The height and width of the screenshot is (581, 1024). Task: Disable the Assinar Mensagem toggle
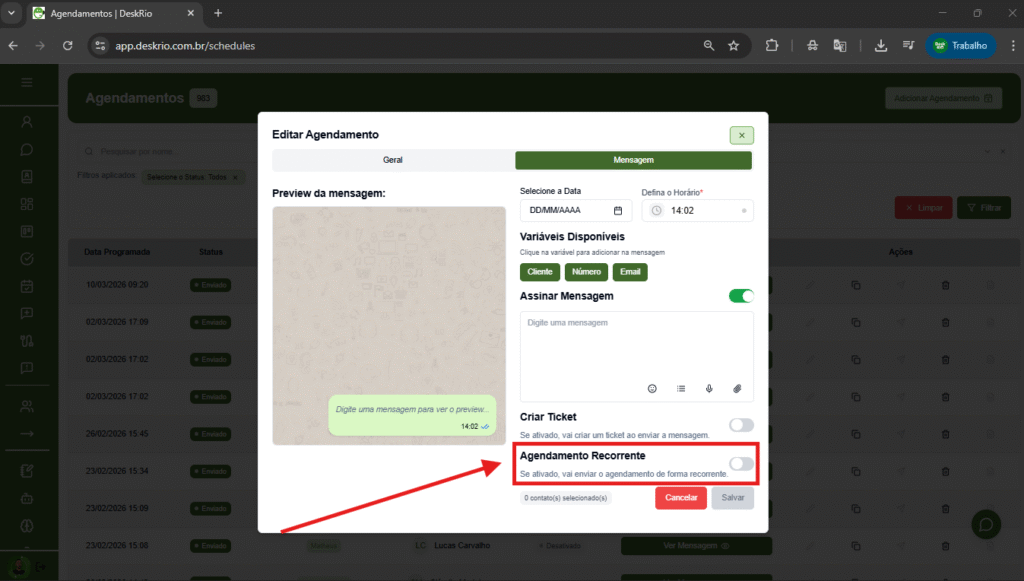click(741, 296)
